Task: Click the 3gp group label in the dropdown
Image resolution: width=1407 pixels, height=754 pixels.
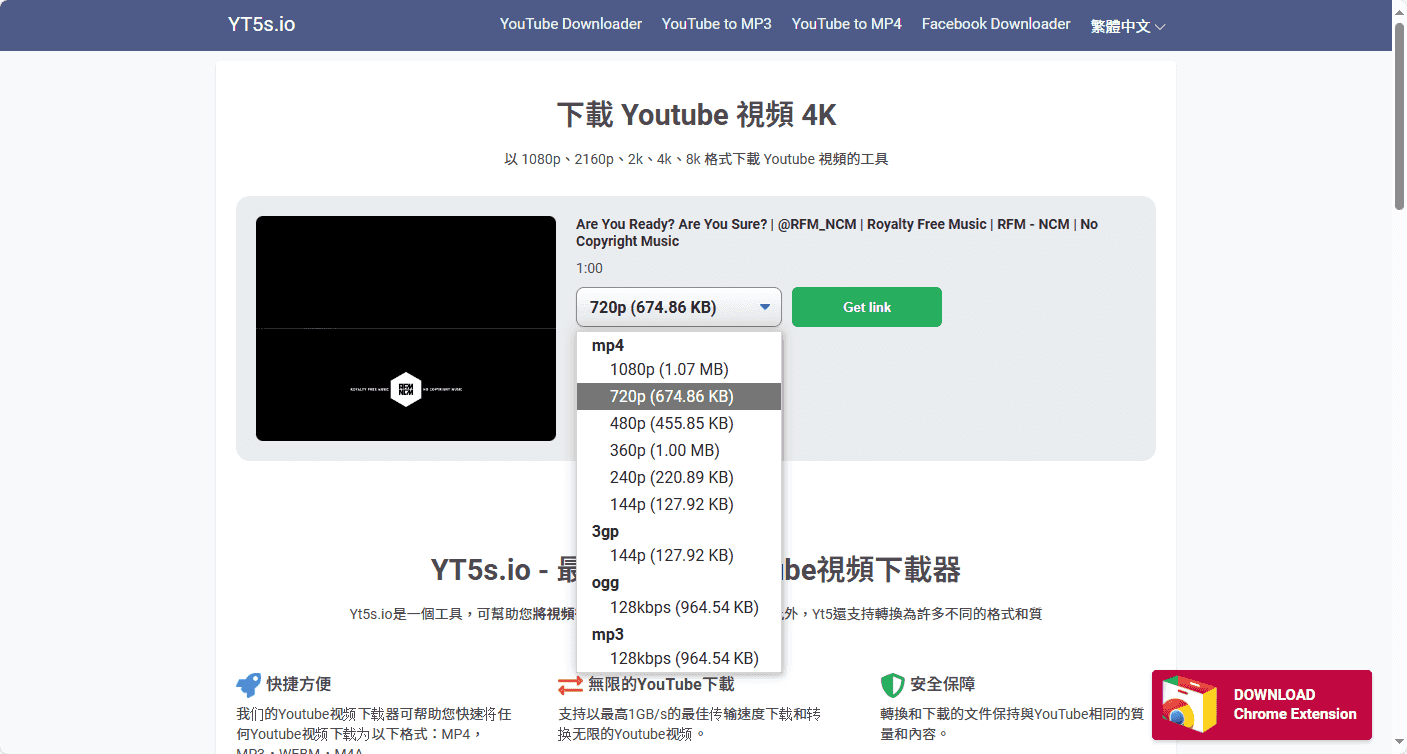Action: click(605, 532)
